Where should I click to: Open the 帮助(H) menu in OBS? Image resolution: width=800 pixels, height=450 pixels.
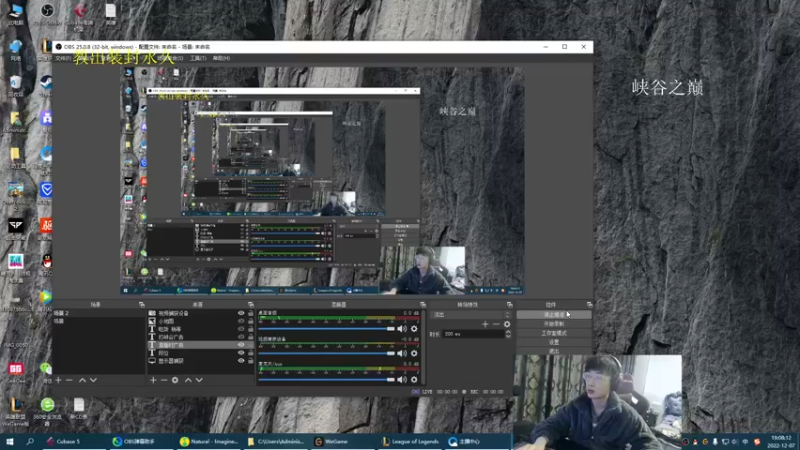221,59
